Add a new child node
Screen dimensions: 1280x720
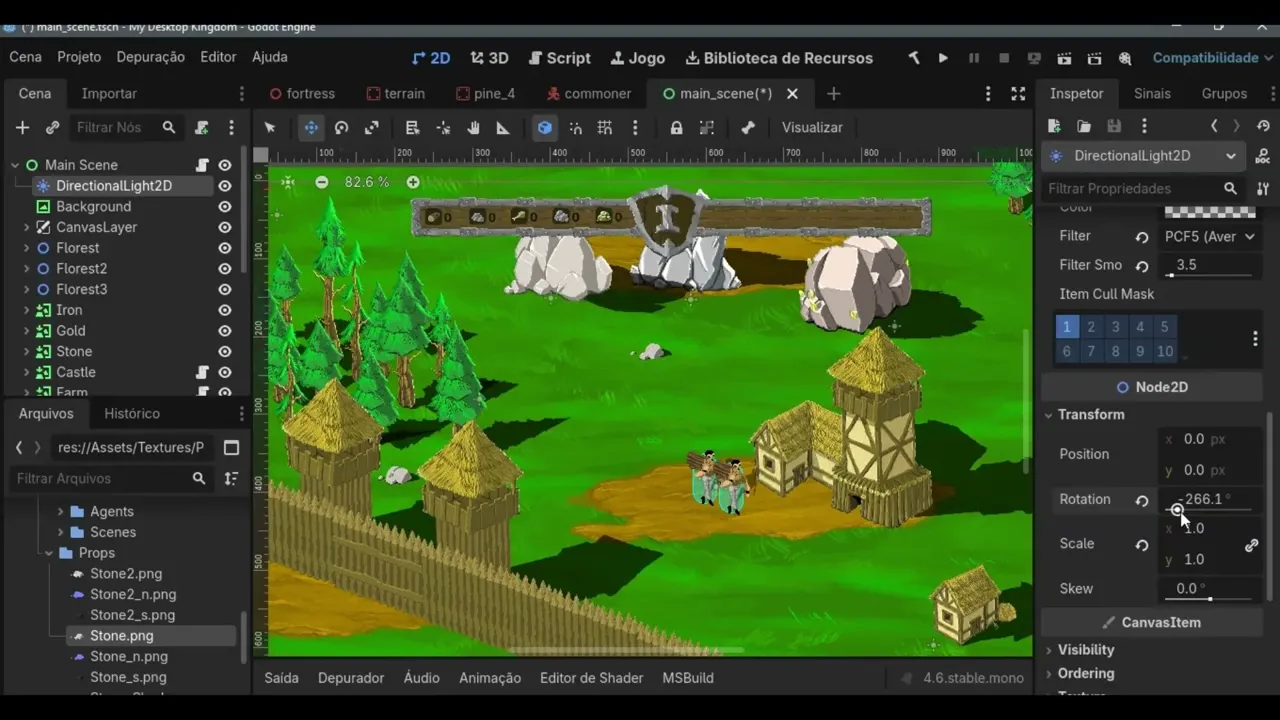(x=22, y=127)
